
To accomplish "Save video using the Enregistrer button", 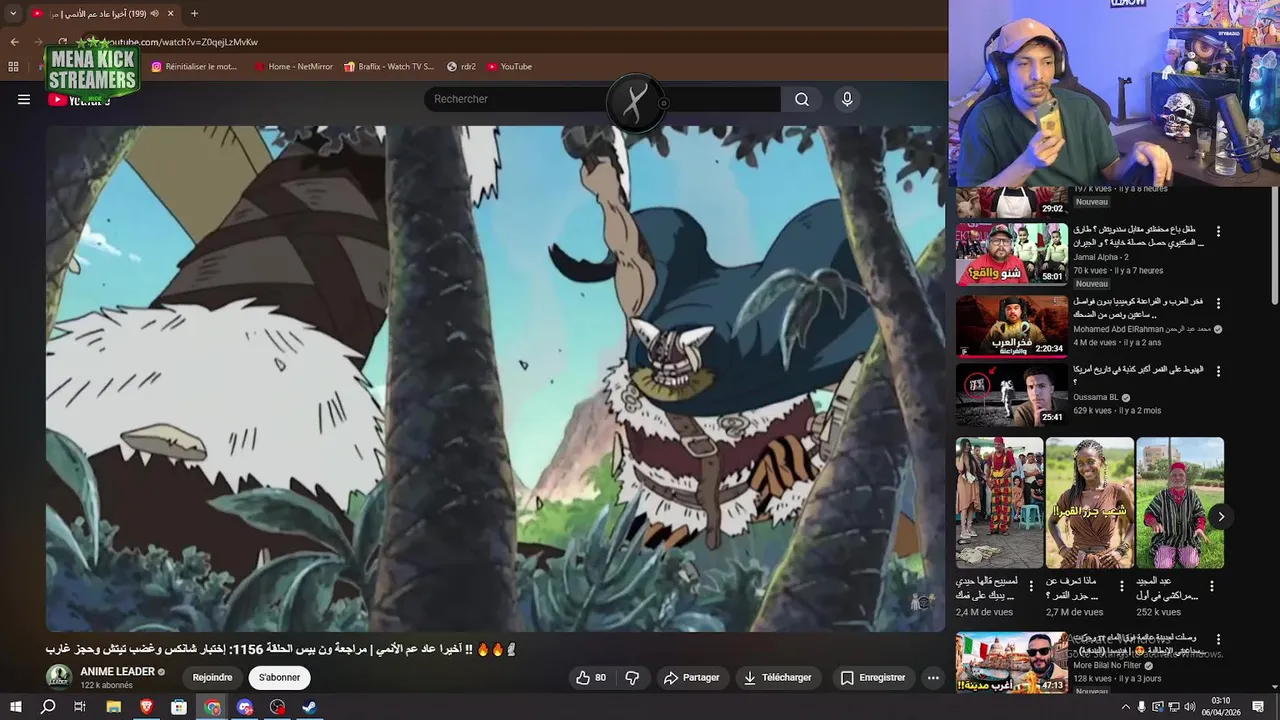I will 873,677.
